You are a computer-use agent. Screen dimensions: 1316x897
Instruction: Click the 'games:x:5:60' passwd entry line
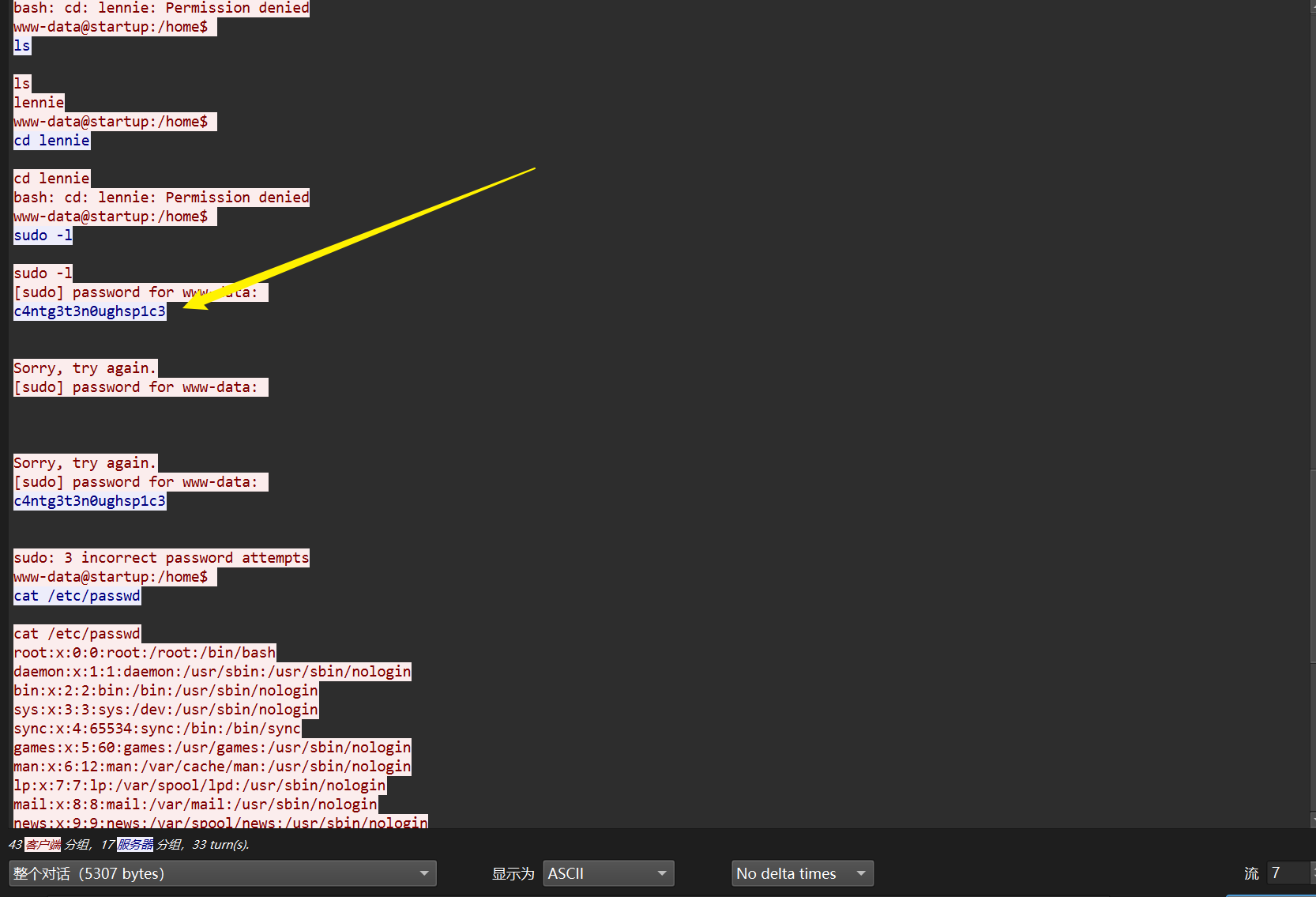[x=212, y=748]
